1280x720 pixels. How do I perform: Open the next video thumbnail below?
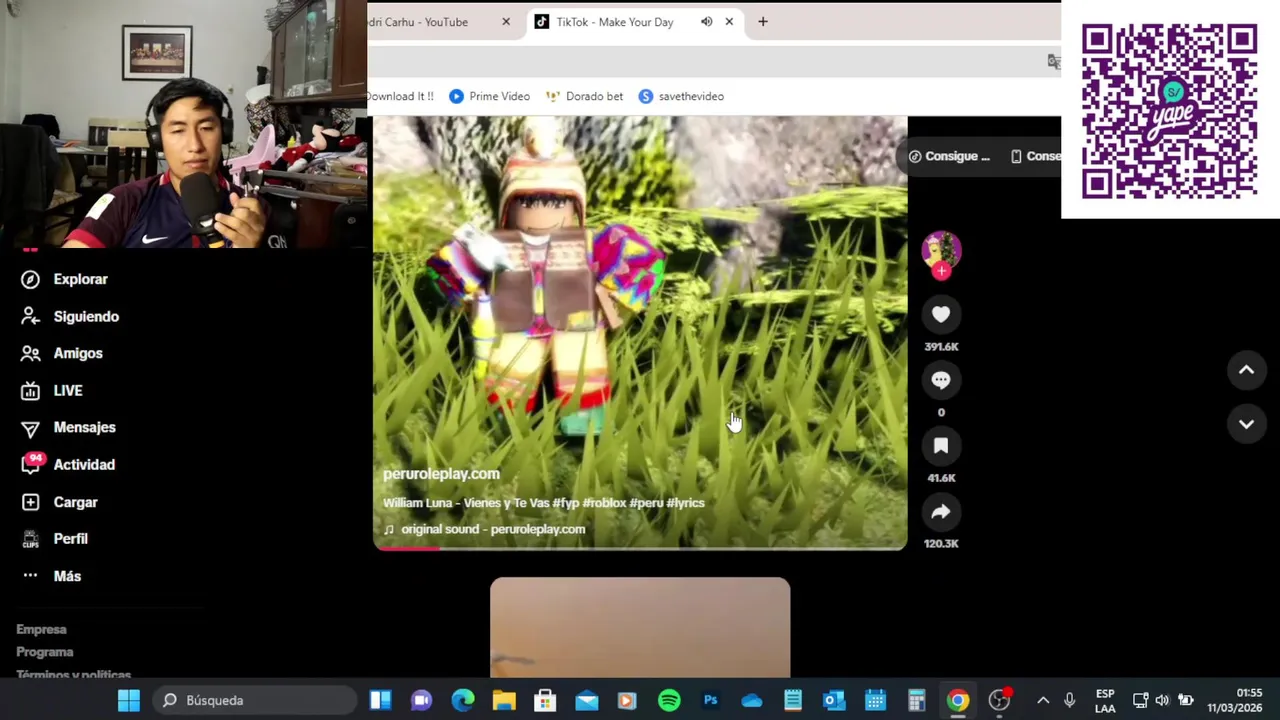pyautogui.click(x=640, y=627)
